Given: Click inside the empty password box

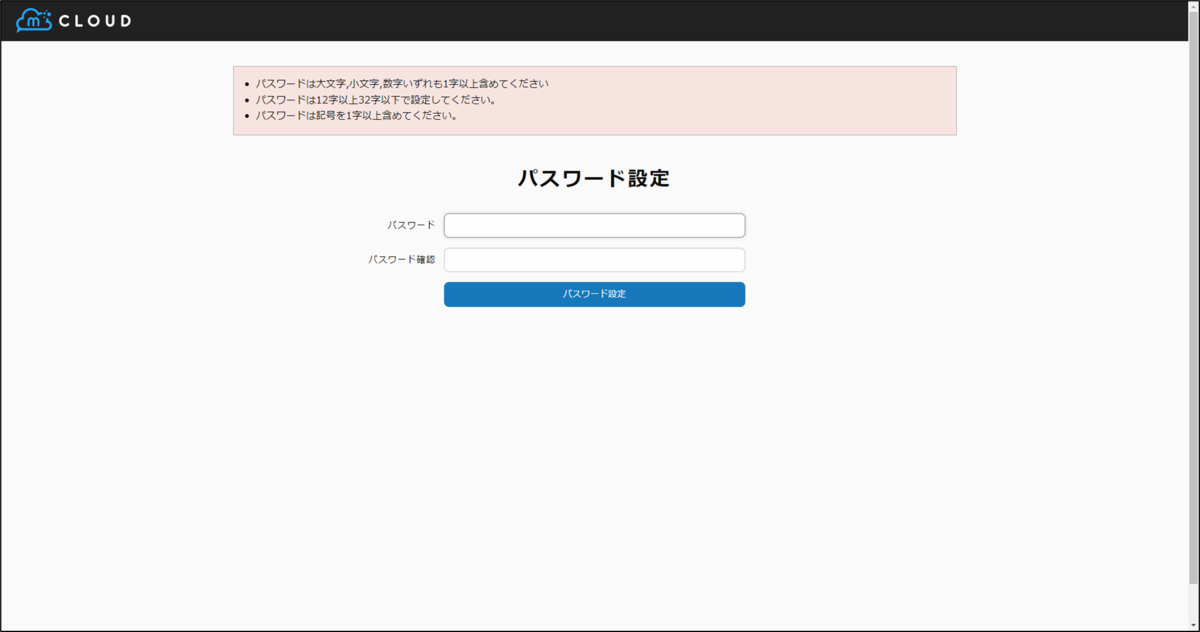Looking at the screenshot, I should pos(594,224).
